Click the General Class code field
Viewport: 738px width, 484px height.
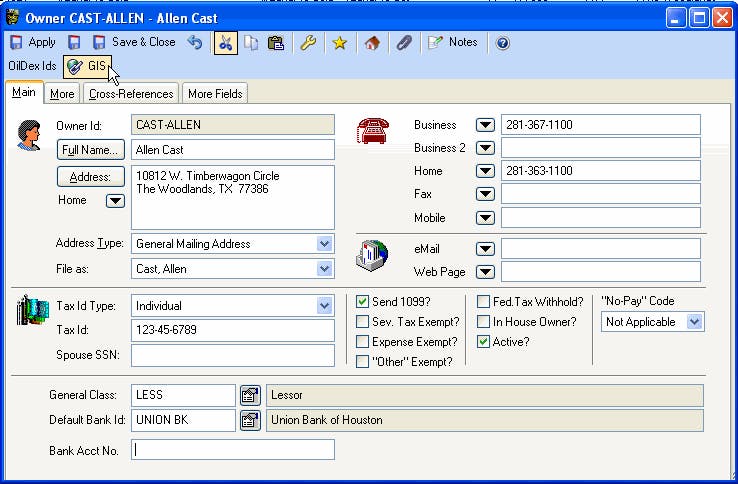click(184, 395)
